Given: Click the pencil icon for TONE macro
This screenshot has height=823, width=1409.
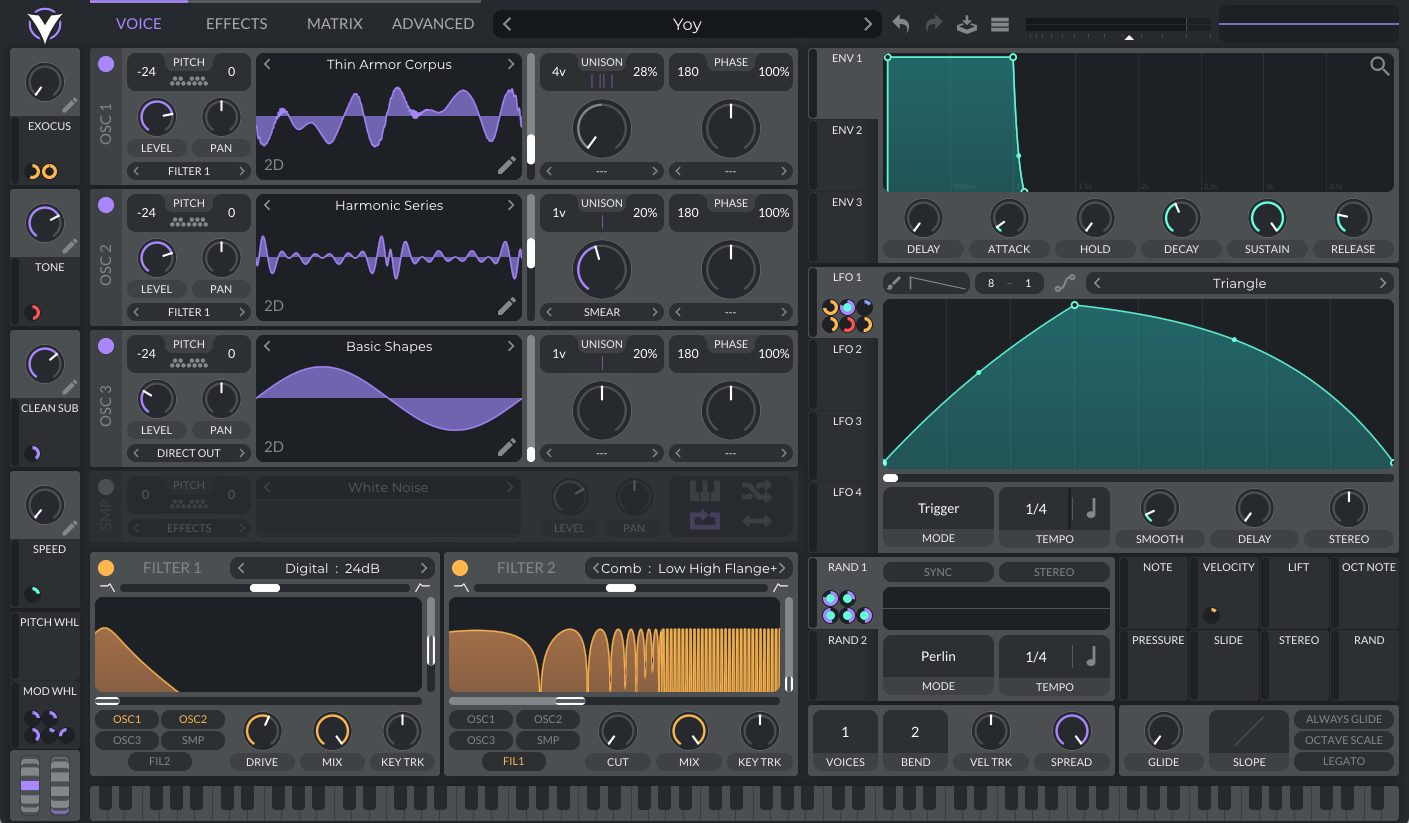Looking at the screenshot, I should coord(69,245).
